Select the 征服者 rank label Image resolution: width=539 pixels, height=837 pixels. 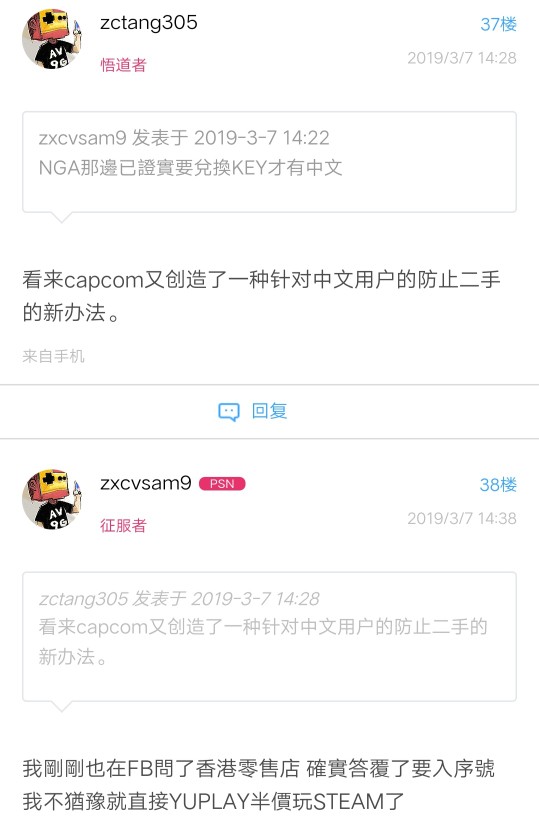point(123,525)
